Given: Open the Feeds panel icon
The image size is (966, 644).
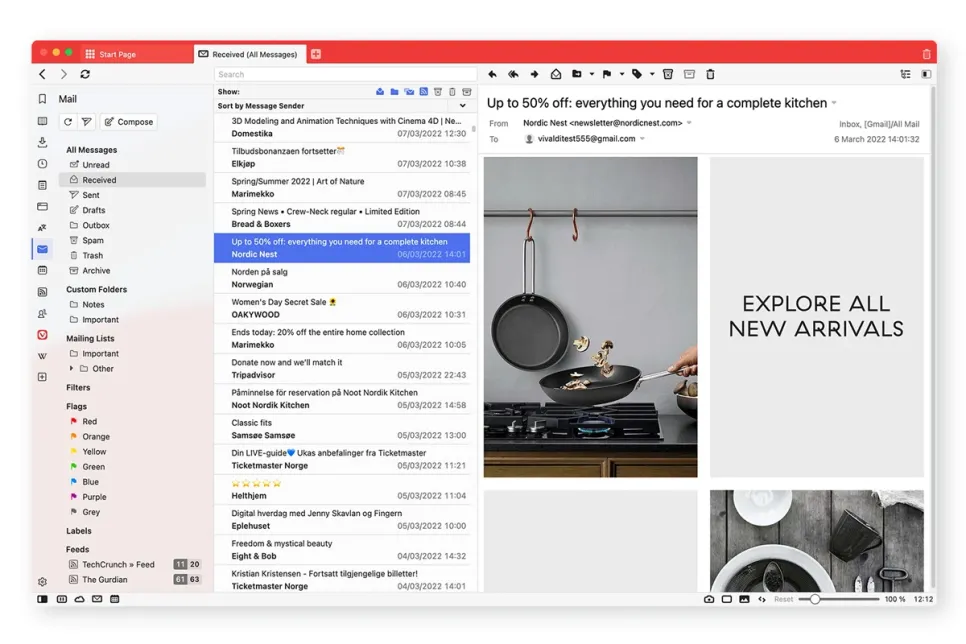Looking at the screenshot, I should coord(43,291).
